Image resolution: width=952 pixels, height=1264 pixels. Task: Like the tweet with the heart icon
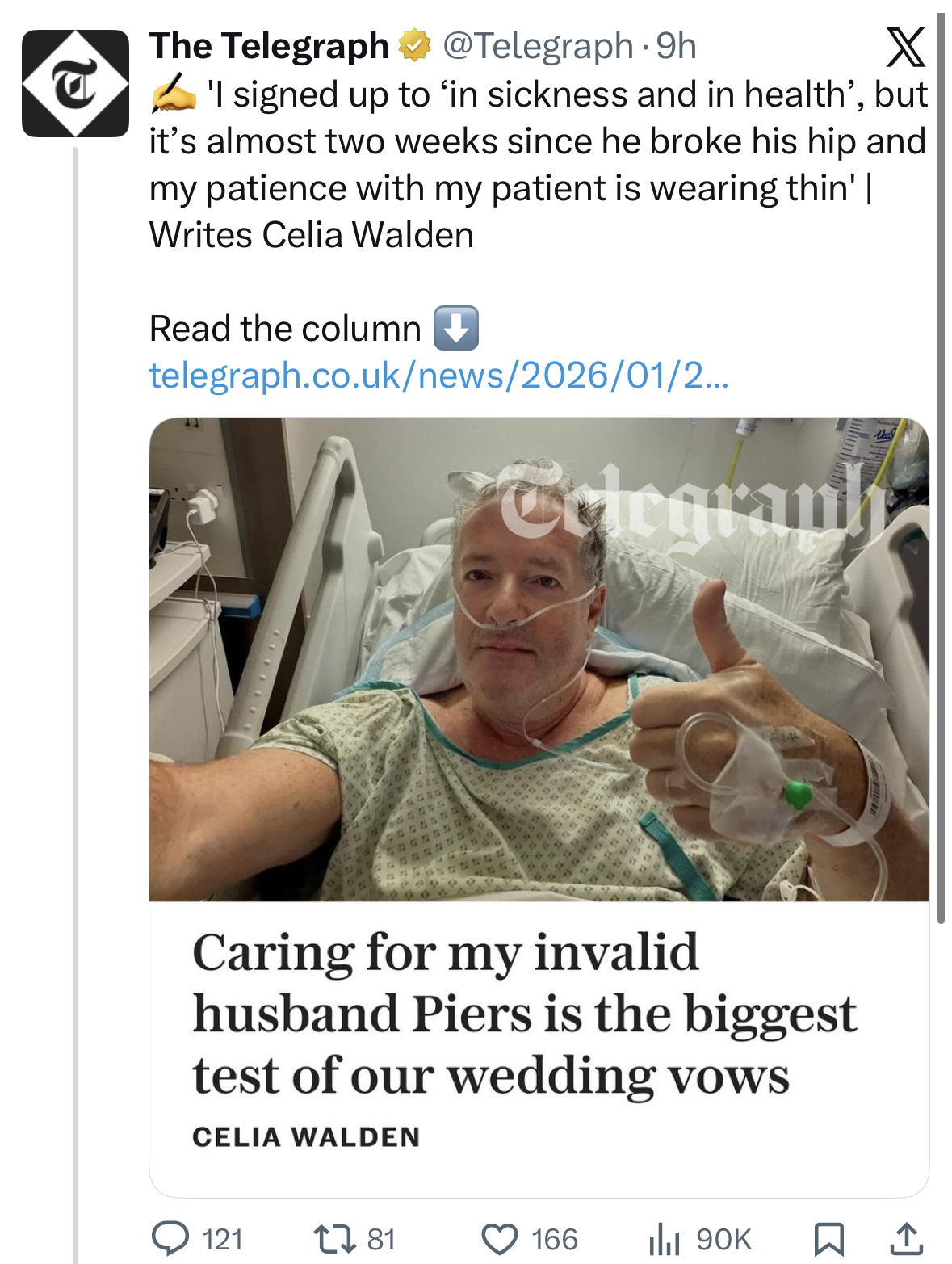pyautogui.click(x=500, y=1239)
